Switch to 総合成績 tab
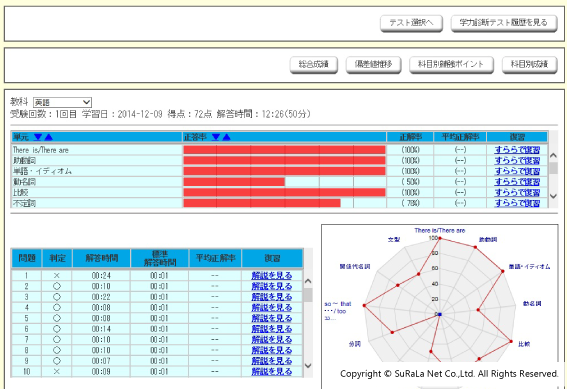Image resolution: width=567 pixels, height=389 pixels. point(314,65)
